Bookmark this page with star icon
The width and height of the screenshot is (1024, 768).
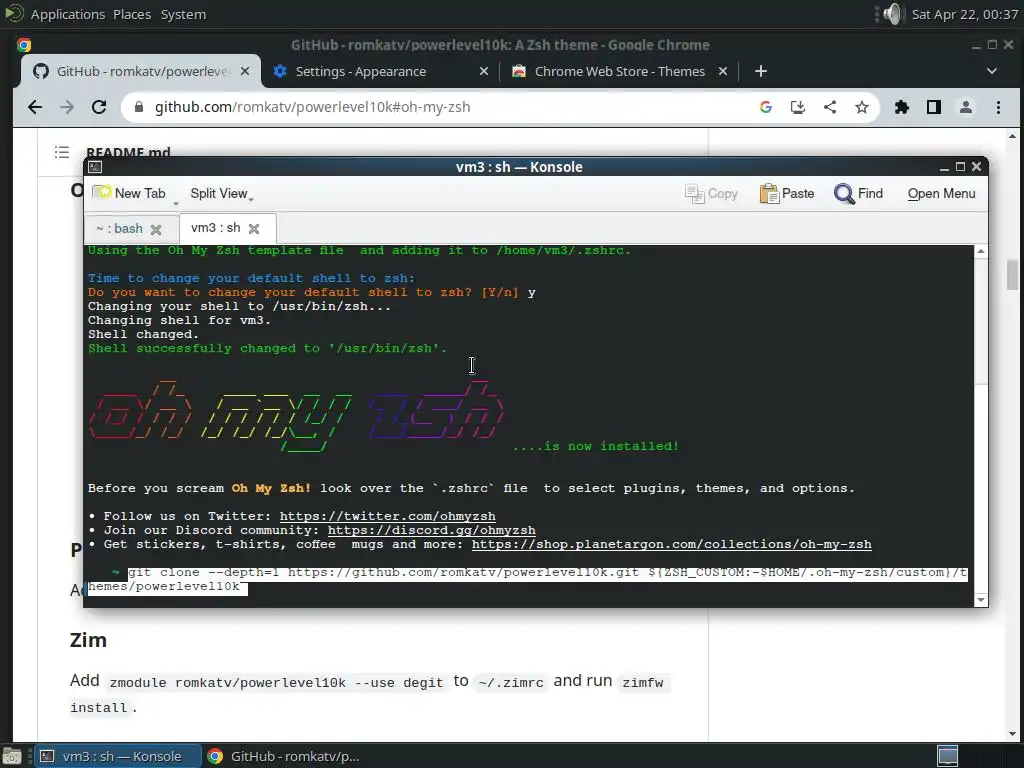coord(862,107)
